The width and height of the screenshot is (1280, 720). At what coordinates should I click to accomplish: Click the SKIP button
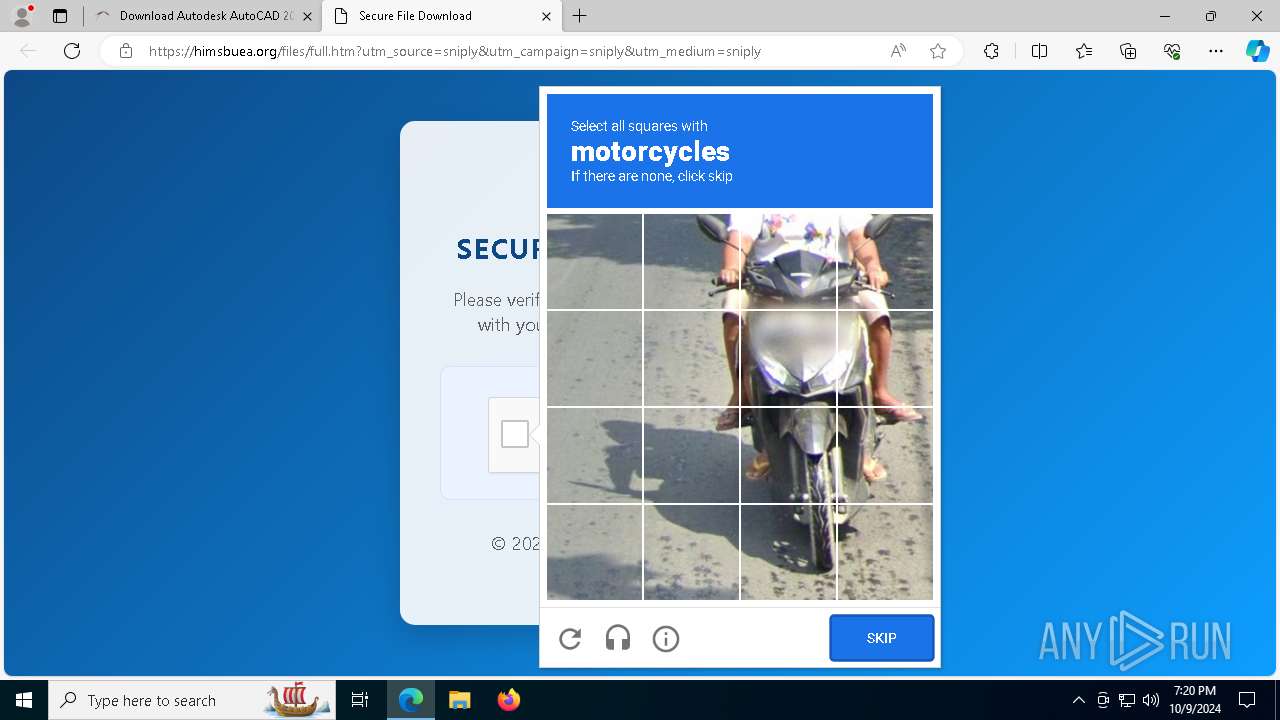881,638
